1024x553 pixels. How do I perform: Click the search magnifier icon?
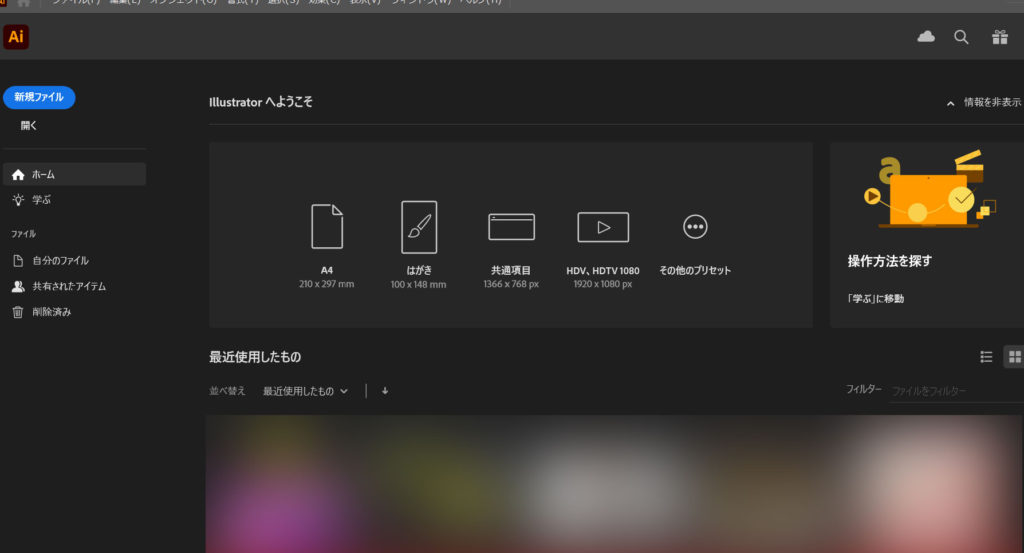pos(961,37)
